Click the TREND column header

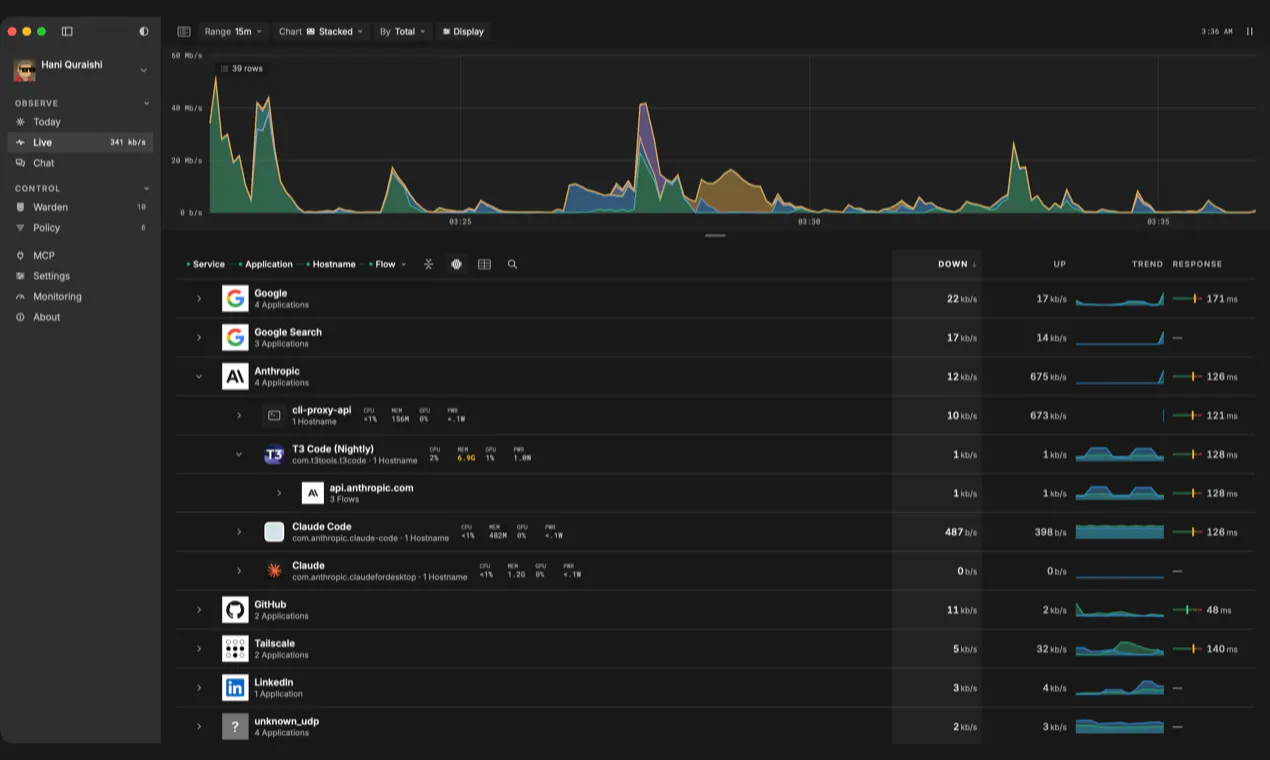click(x=1147, y=264)
